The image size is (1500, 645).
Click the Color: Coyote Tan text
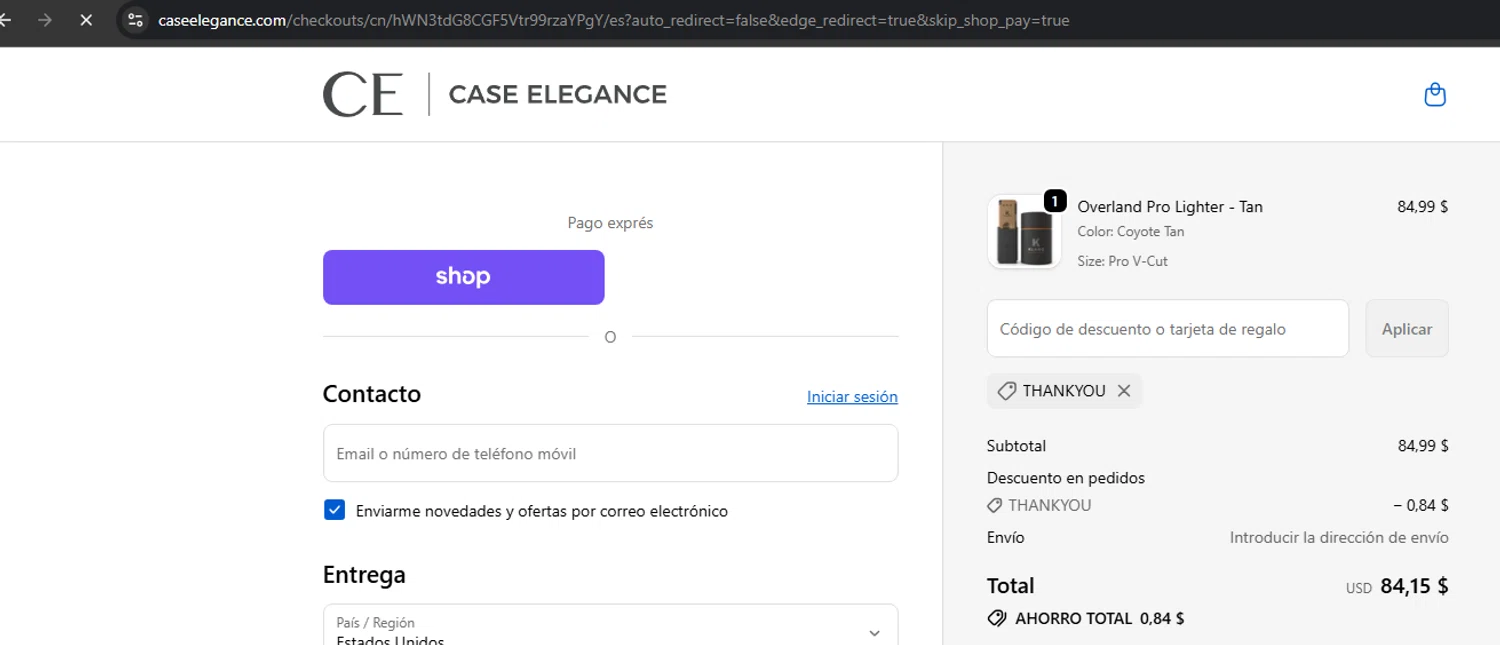pos(1130,232)
